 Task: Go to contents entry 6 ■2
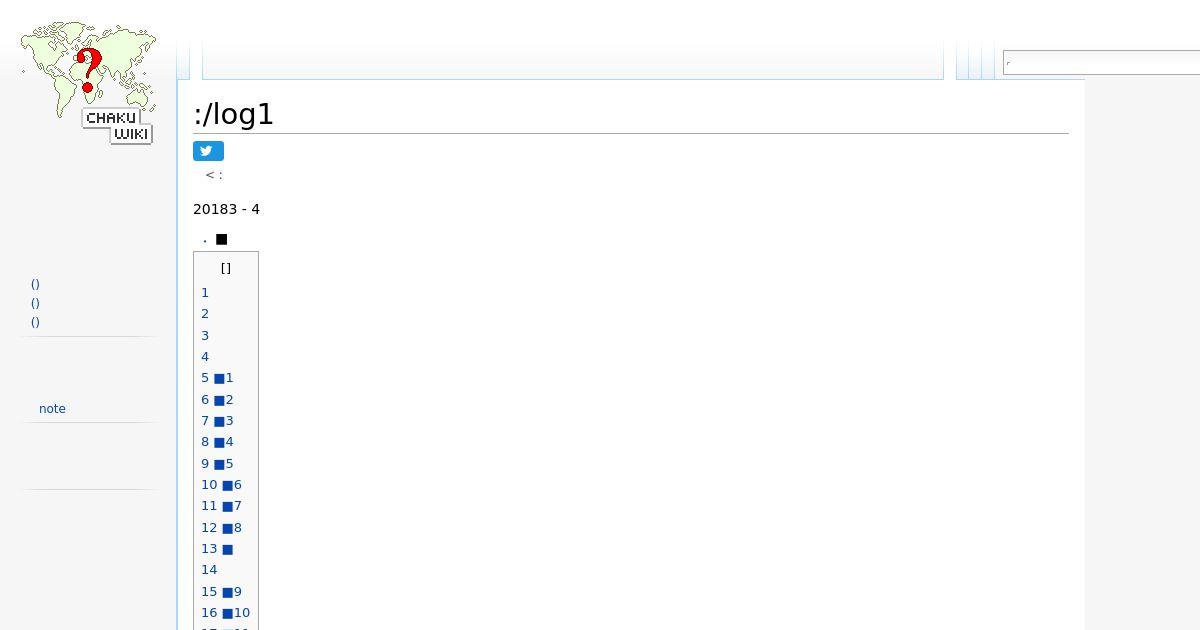[x=217, y=400]
